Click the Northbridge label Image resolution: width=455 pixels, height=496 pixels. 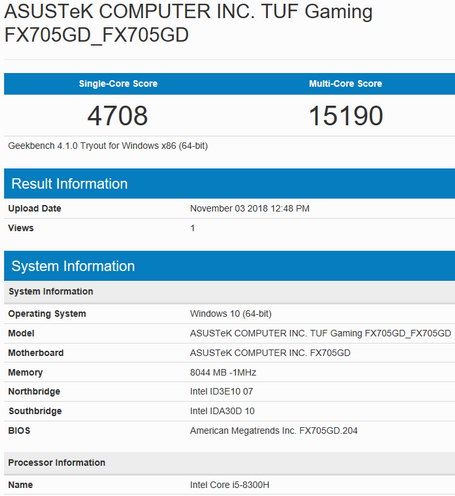click(34, 392)
